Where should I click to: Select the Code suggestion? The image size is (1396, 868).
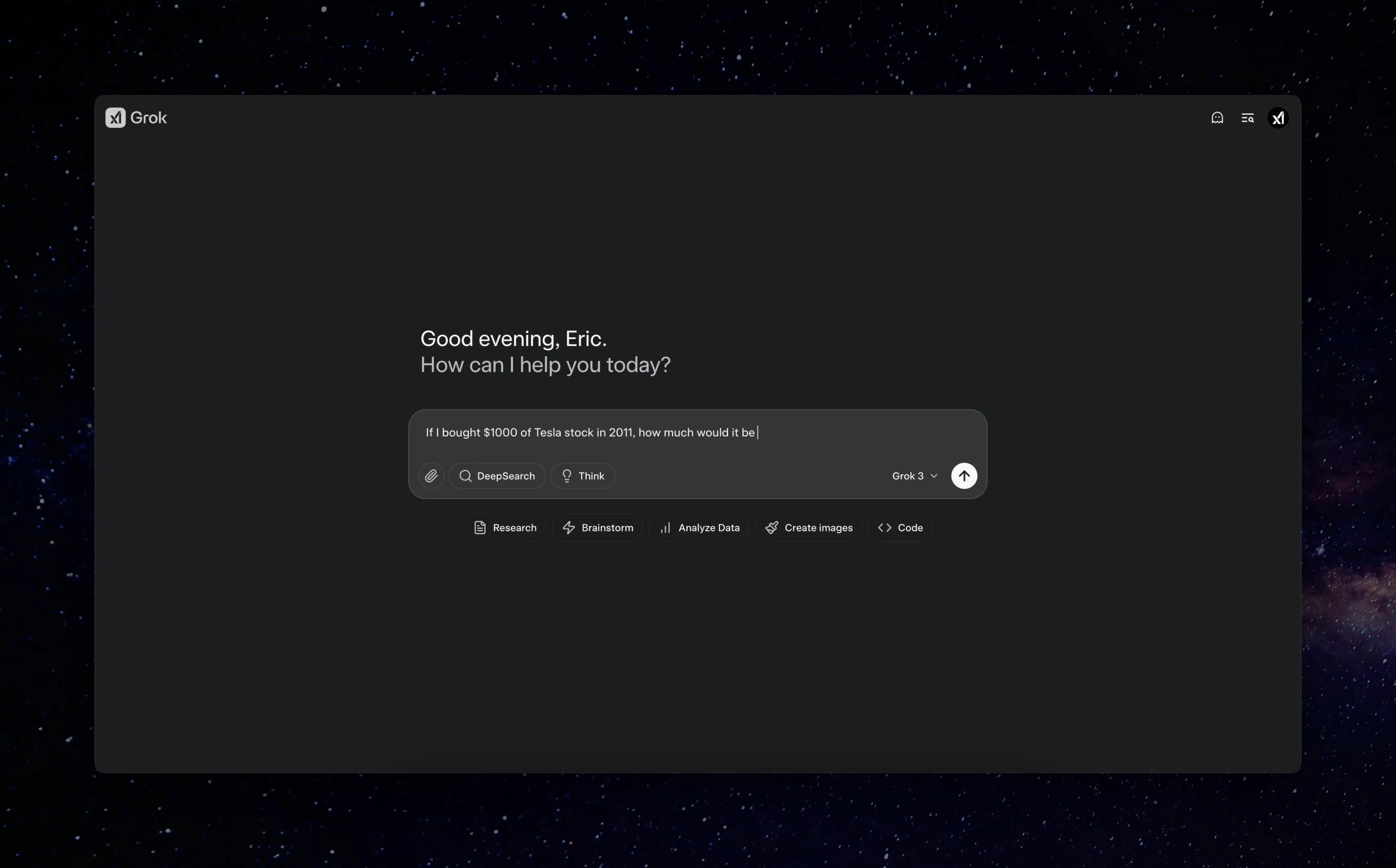(900, 528)
